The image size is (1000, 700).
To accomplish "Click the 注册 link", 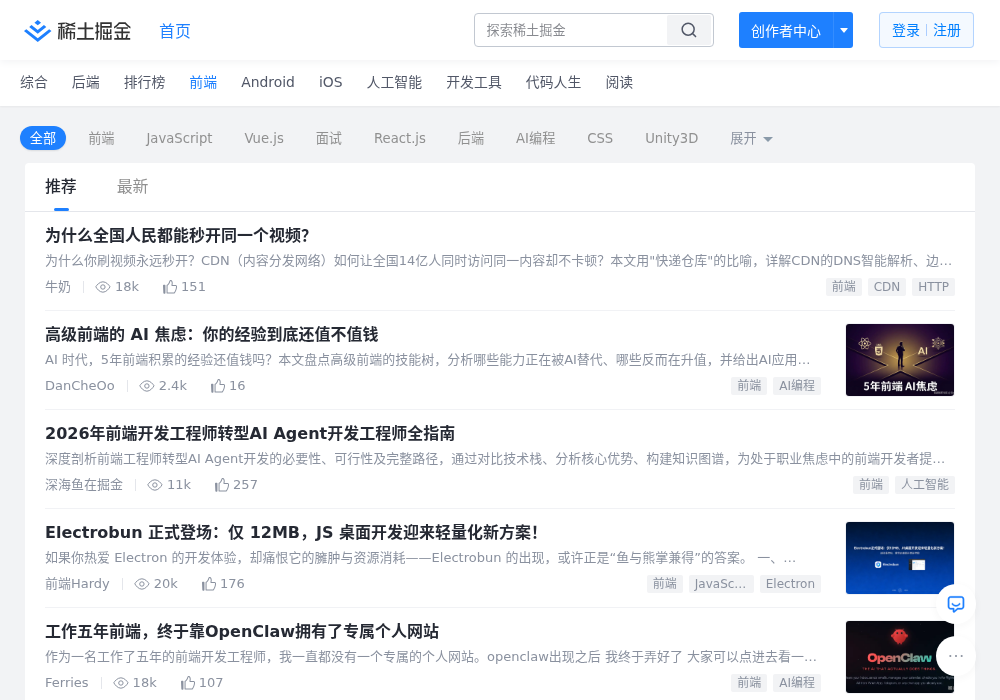I will coord(947,30).
